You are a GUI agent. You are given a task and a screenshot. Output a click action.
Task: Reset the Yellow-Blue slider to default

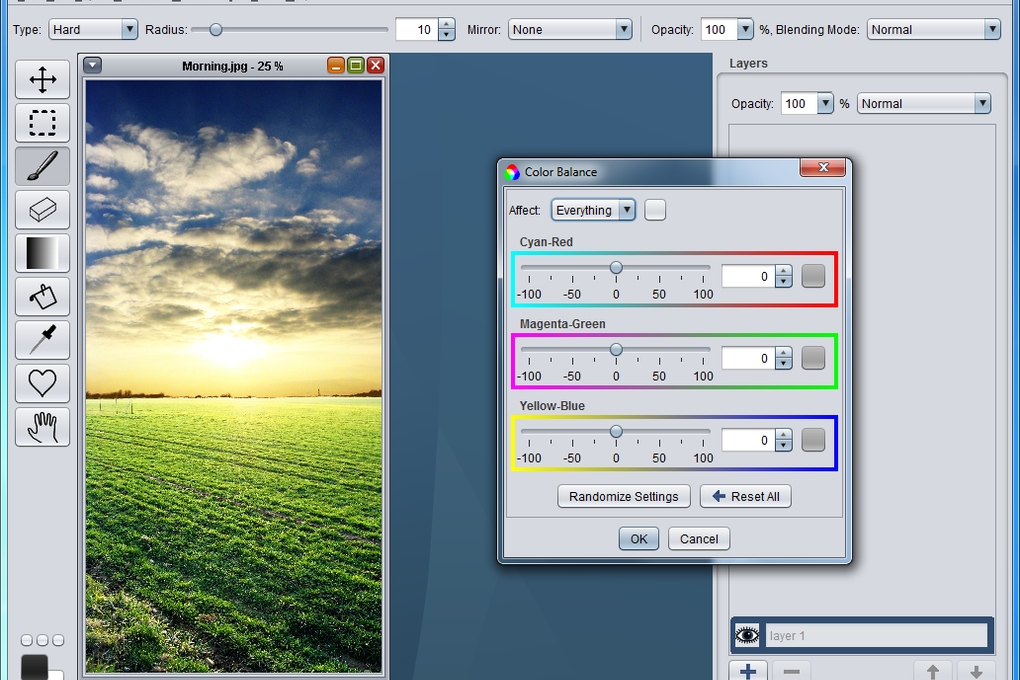point(813,441)
